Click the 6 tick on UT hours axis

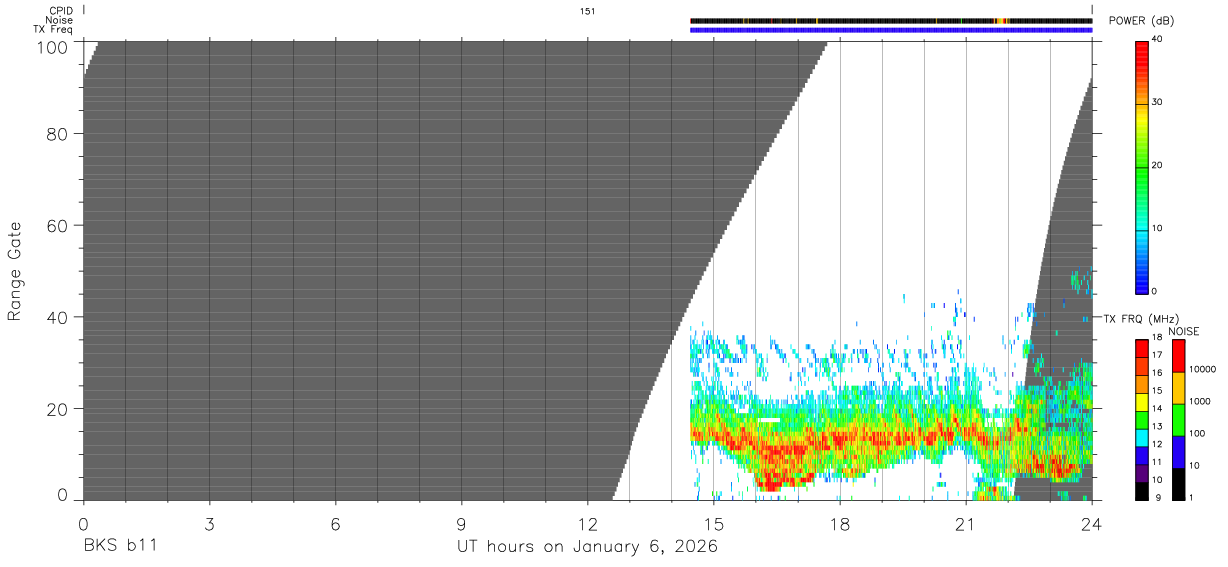335,524
